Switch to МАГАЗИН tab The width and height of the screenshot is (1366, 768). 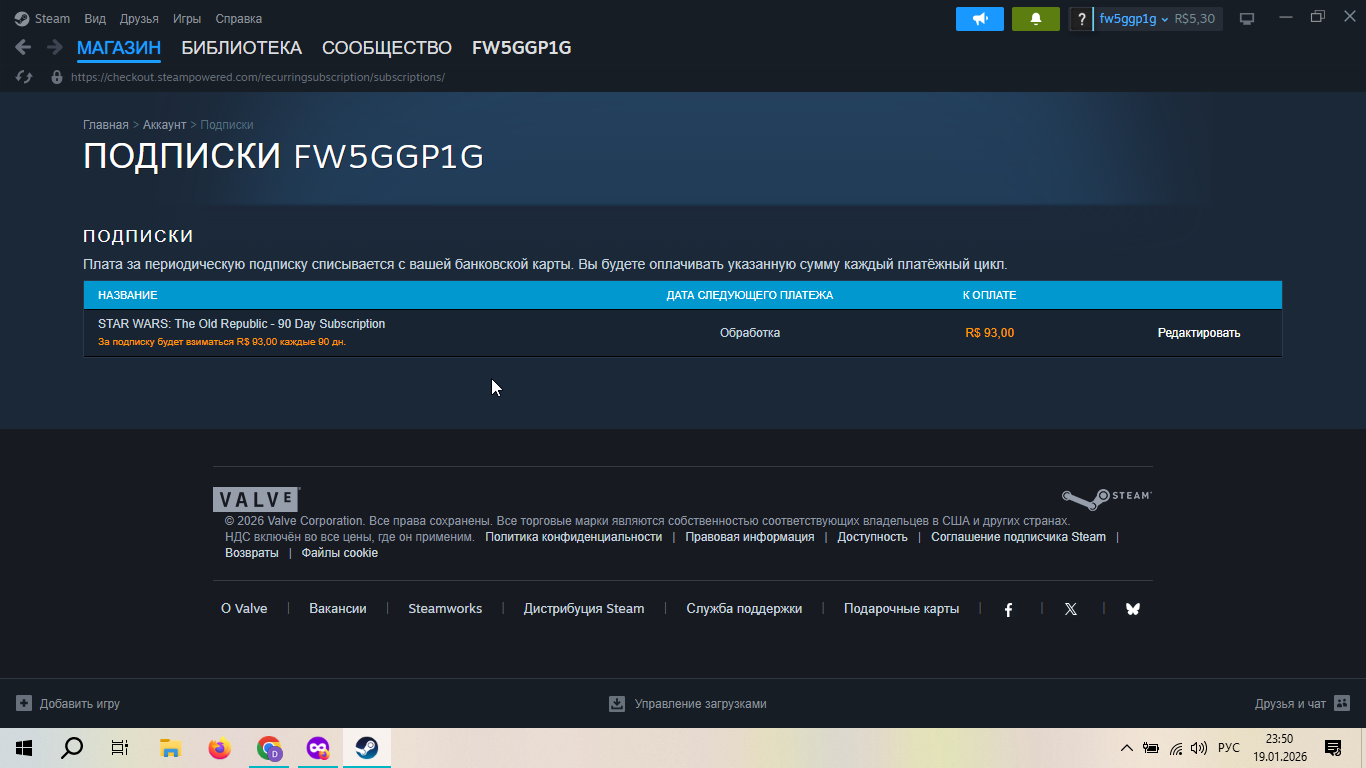point(119,48)
